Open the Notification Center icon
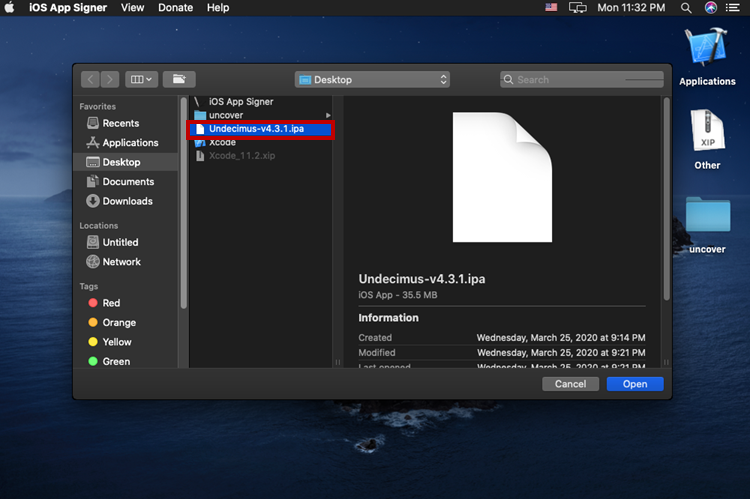 pos(733,8)
